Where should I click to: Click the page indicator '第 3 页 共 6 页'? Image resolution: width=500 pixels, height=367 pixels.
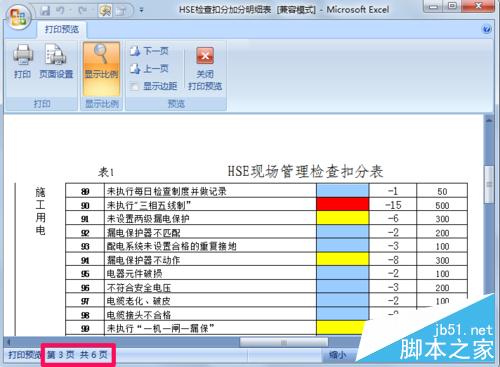(x=77, y=355)
